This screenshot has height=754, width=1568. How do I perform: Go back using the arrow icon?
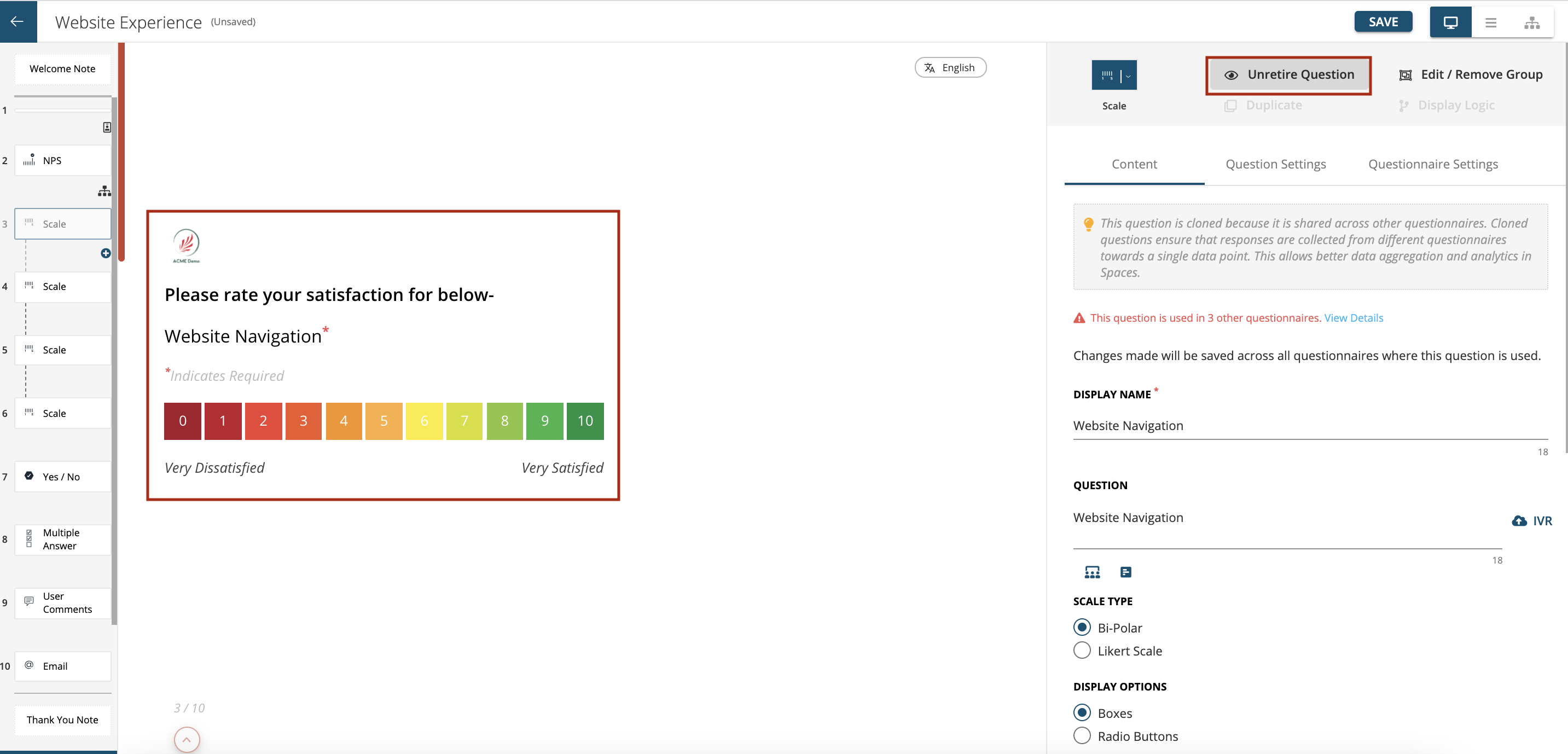(18, 21)
